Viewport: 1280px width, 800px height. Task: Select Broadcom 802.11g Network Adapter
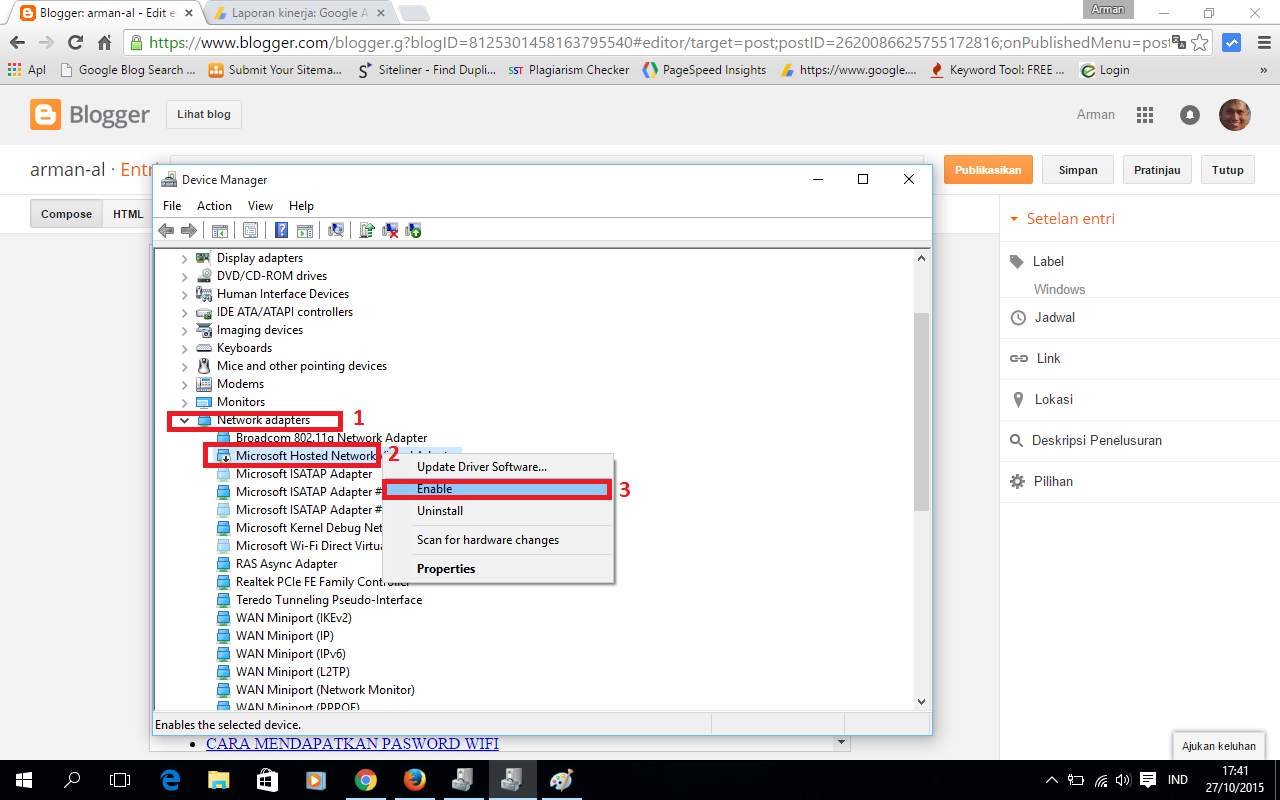click(331, 438)
